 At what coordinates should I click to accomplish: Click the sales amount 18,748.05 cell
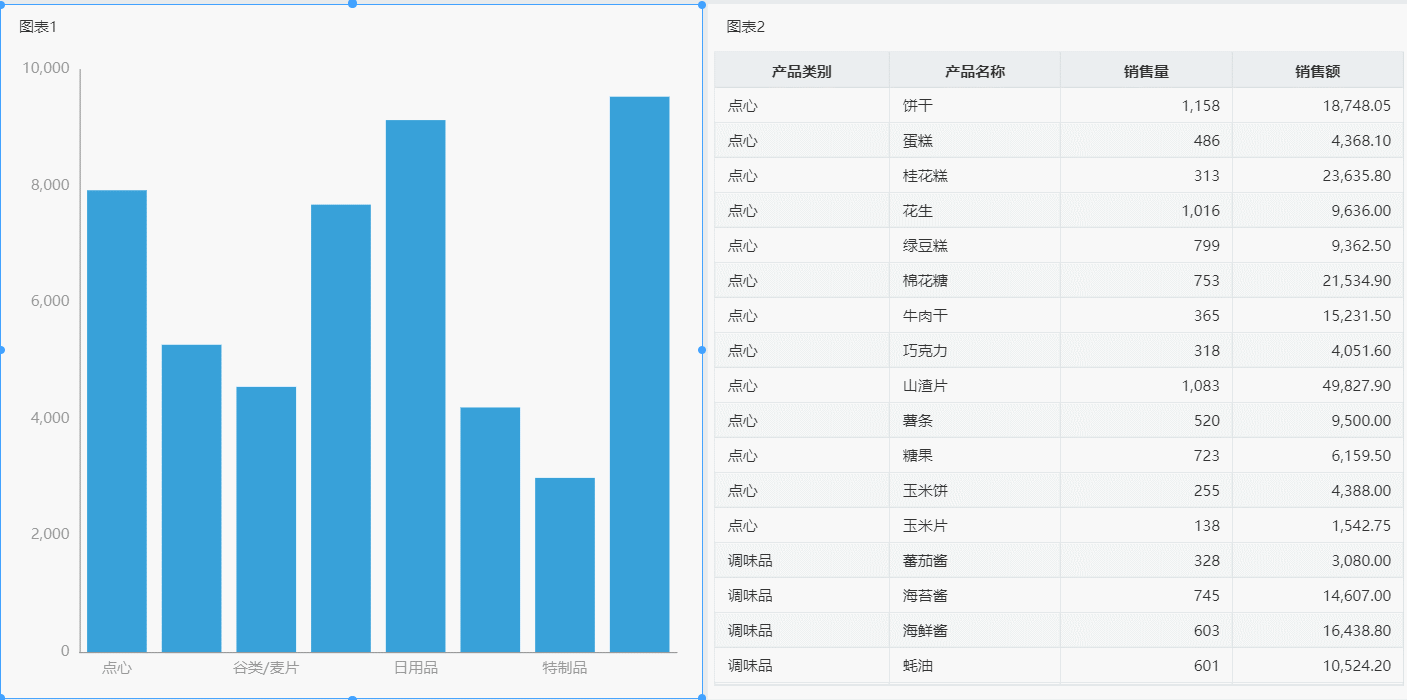click(x=1318, y=105)
